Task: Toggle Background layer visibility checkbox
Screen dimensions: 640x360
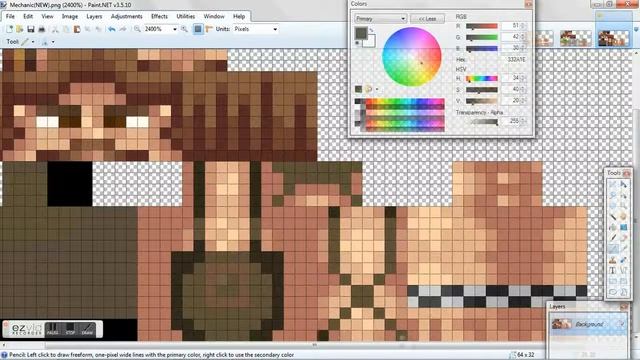Action: tap(622, 324)
